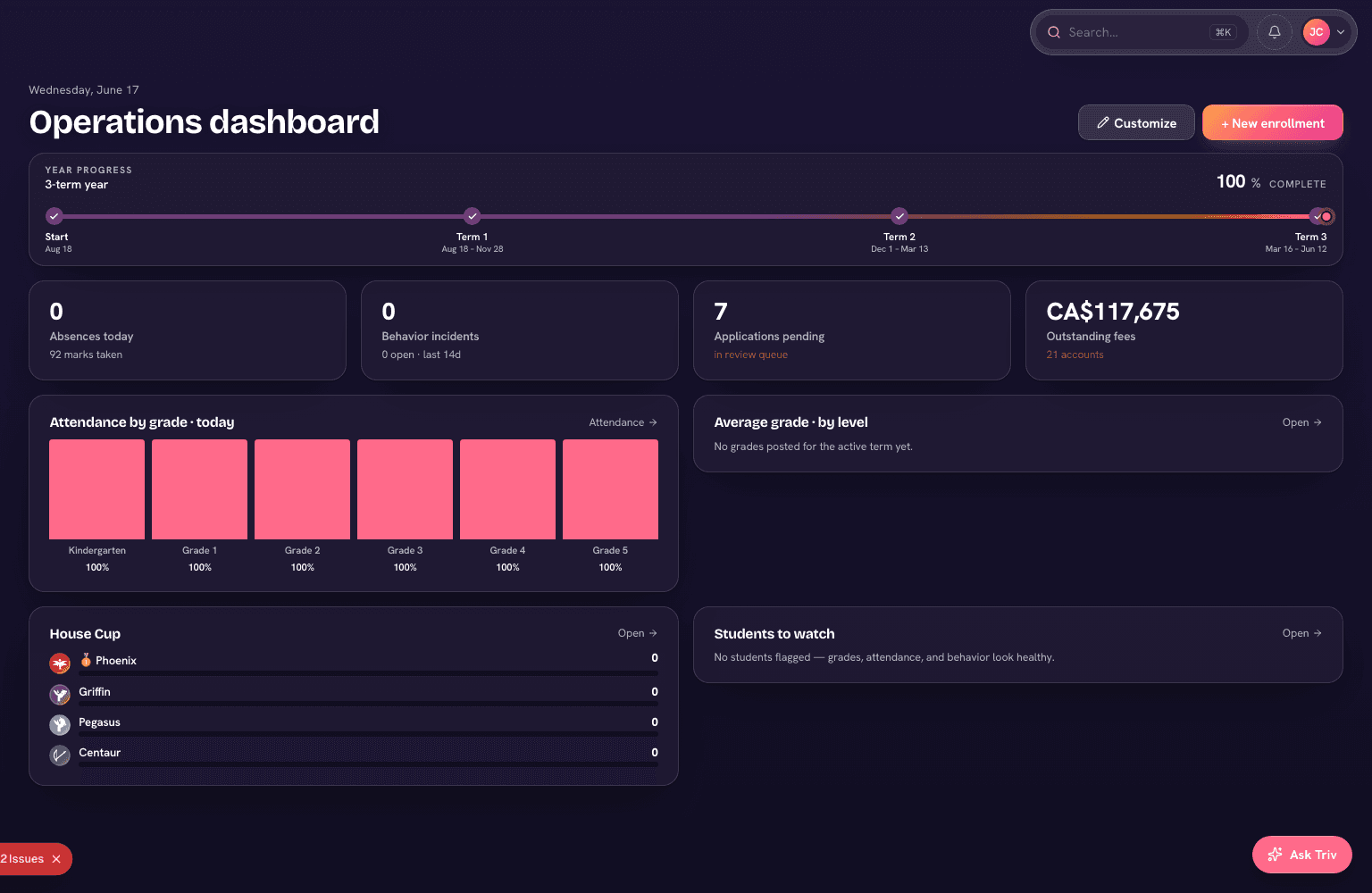Click the Centaur house emblem
The height and width of the screenshot is (893, 1372).
[x=60, y=755]
